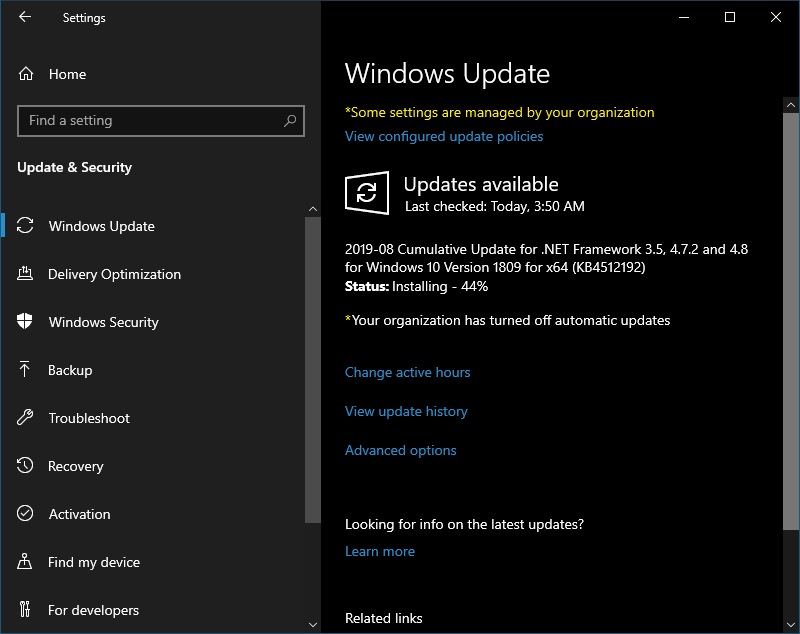Click the Recovery clock icon
The width and height of the screenshot is (800, 634).
(x=24, y=465)
